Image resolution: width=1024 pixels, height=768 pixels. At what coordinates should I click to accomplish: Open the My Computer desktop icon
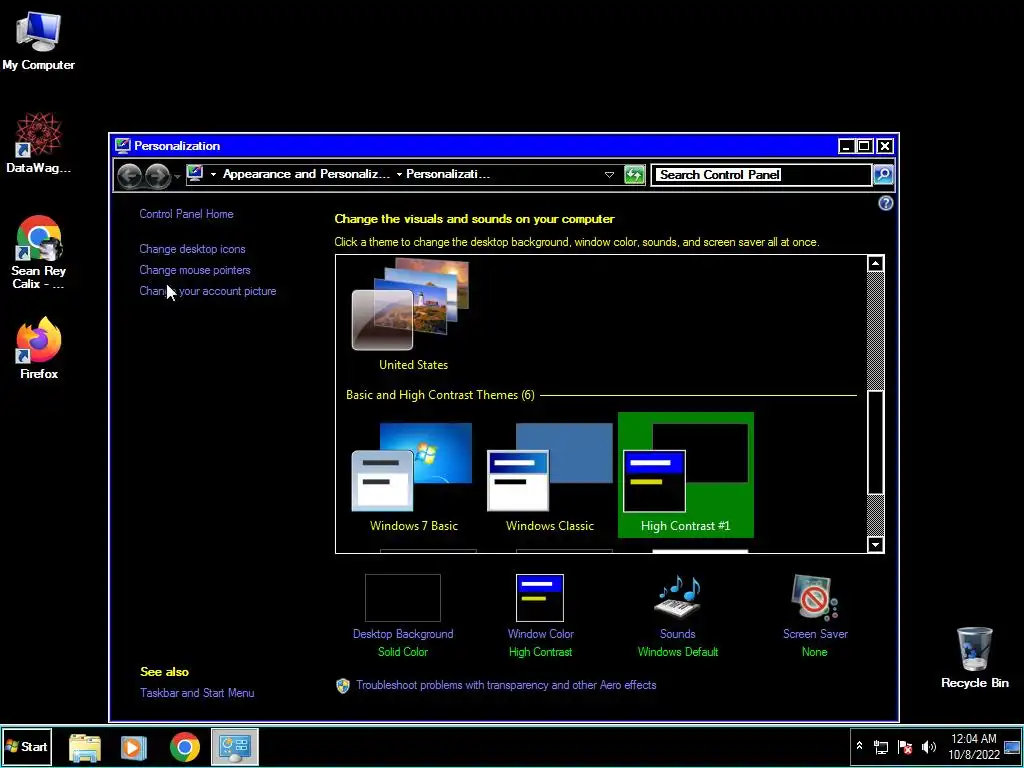(x=38, y=40)
